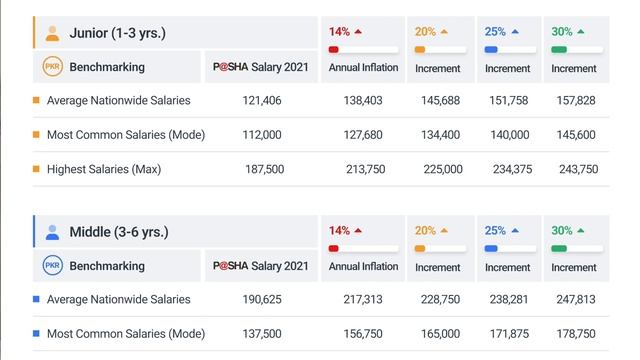Click Junior green 30% increment progress bar
The height and width of the screenshot is (360, 640).
(577, 50)
